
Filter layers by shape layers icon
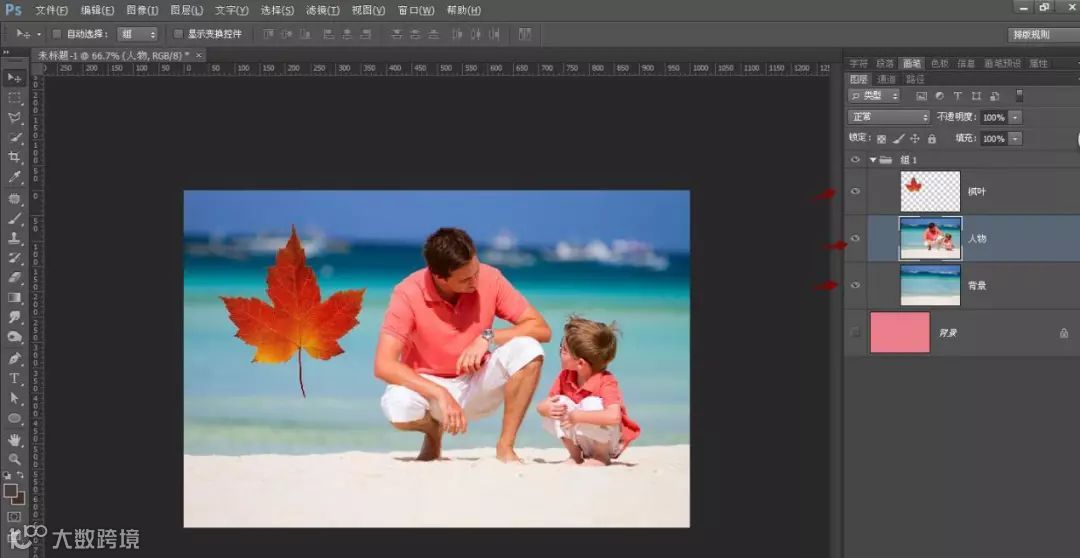tap(976, 96)
